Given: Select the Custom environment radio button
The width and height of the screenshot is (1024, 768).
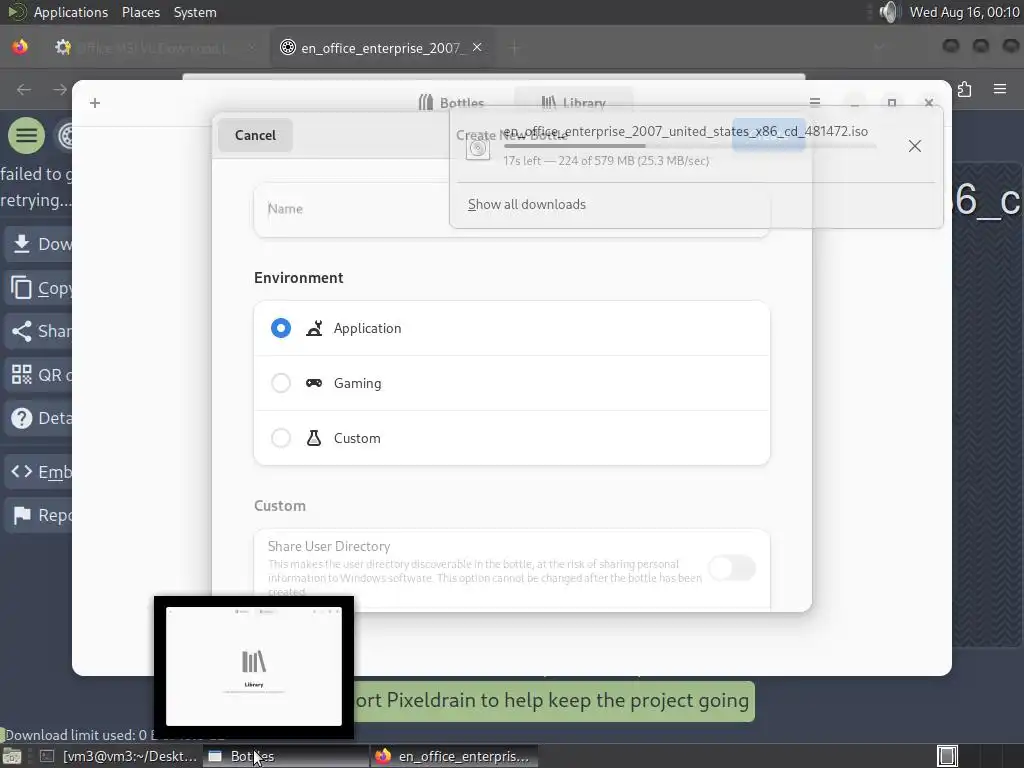Looking at the screenshot, I should click(281, 438).
